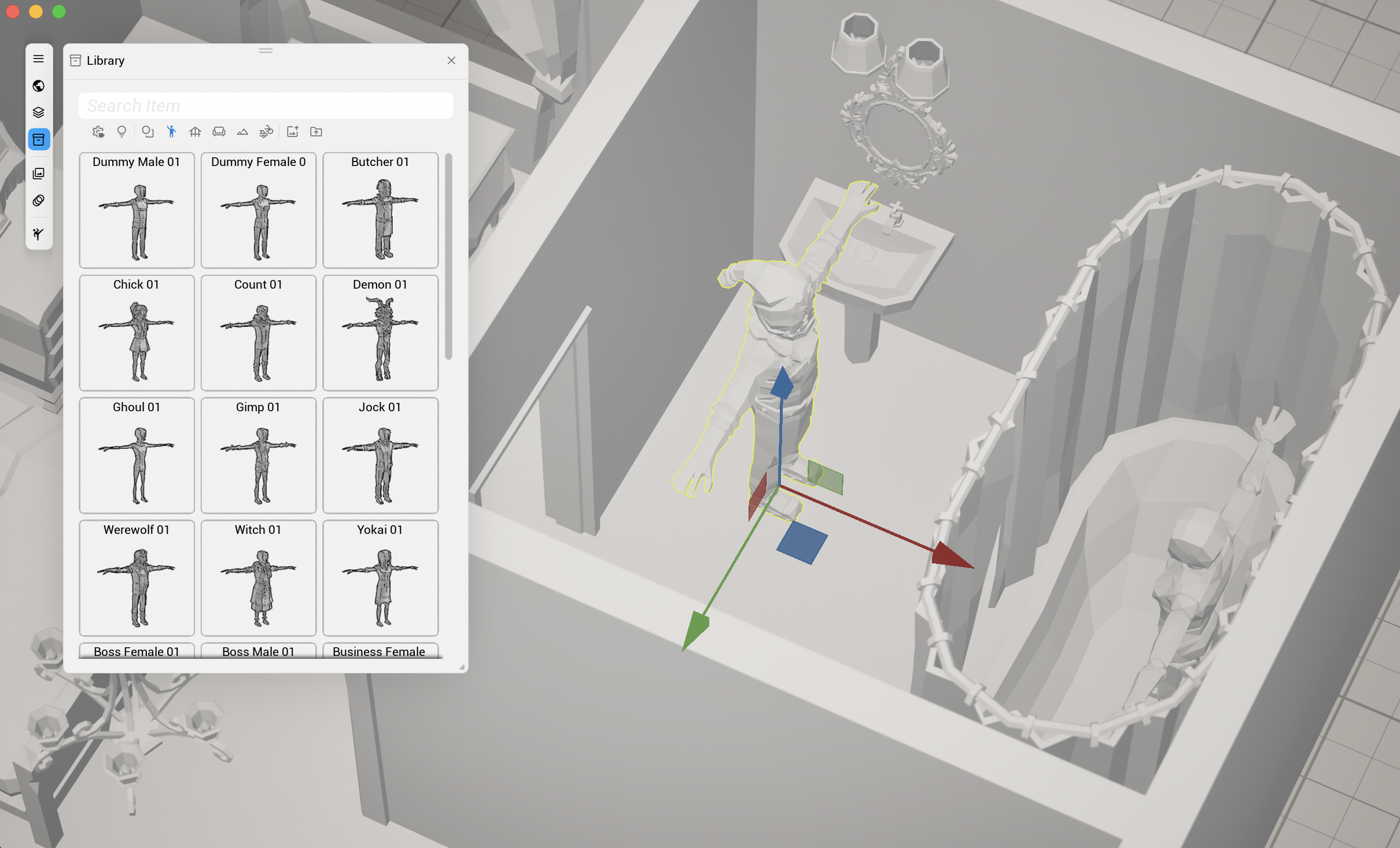The width and height of the screenshot is (1400, 848).
Task: Select the architecture structures category icon
Action: pos(195,132)
